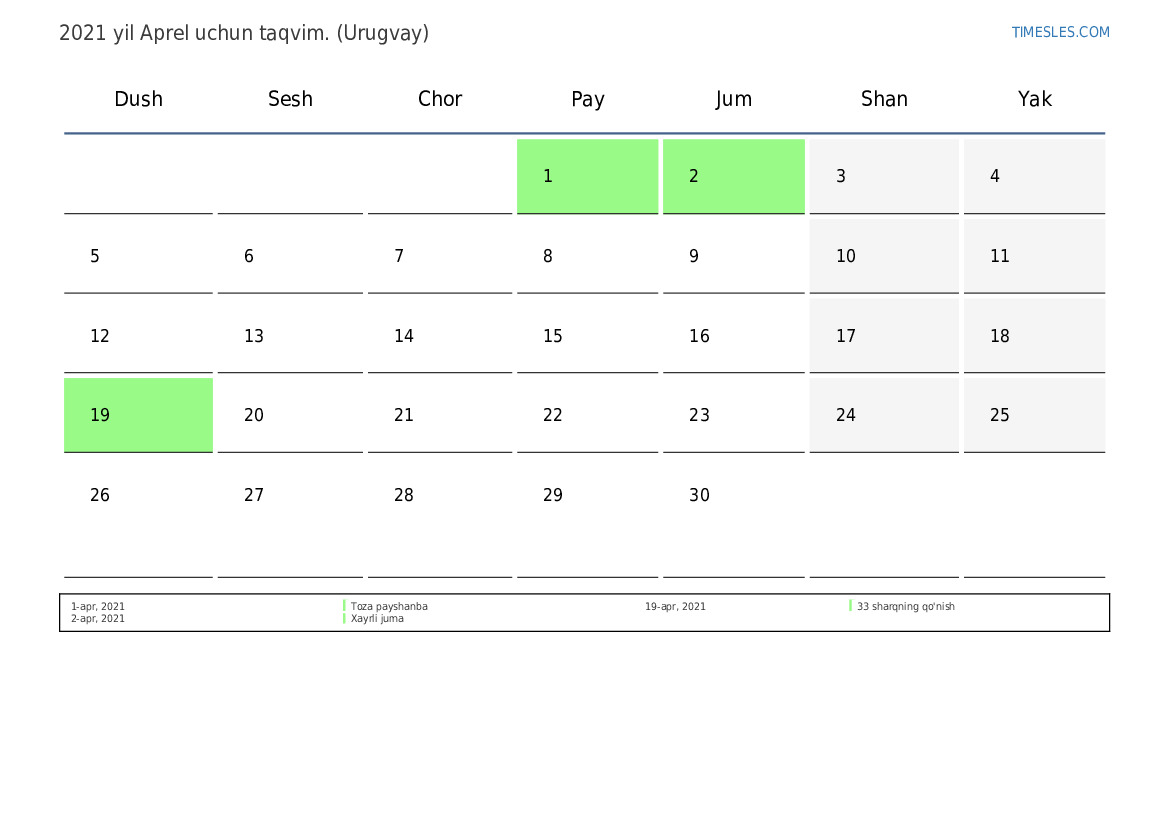Click the green holiday cell for April 2
This screenshot has height=827, width=1169.
coord(734,176)
